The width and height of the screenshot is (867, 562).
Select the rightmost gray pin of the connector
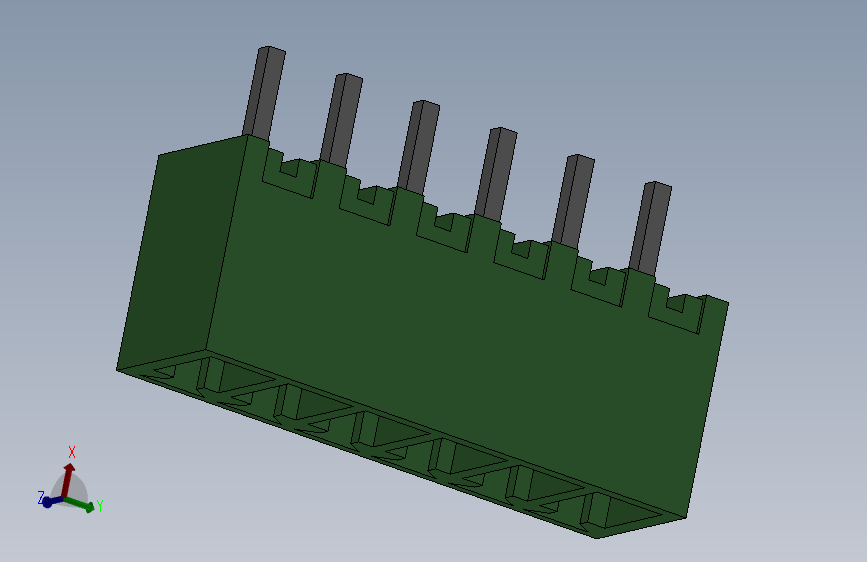tap(650, 227)
